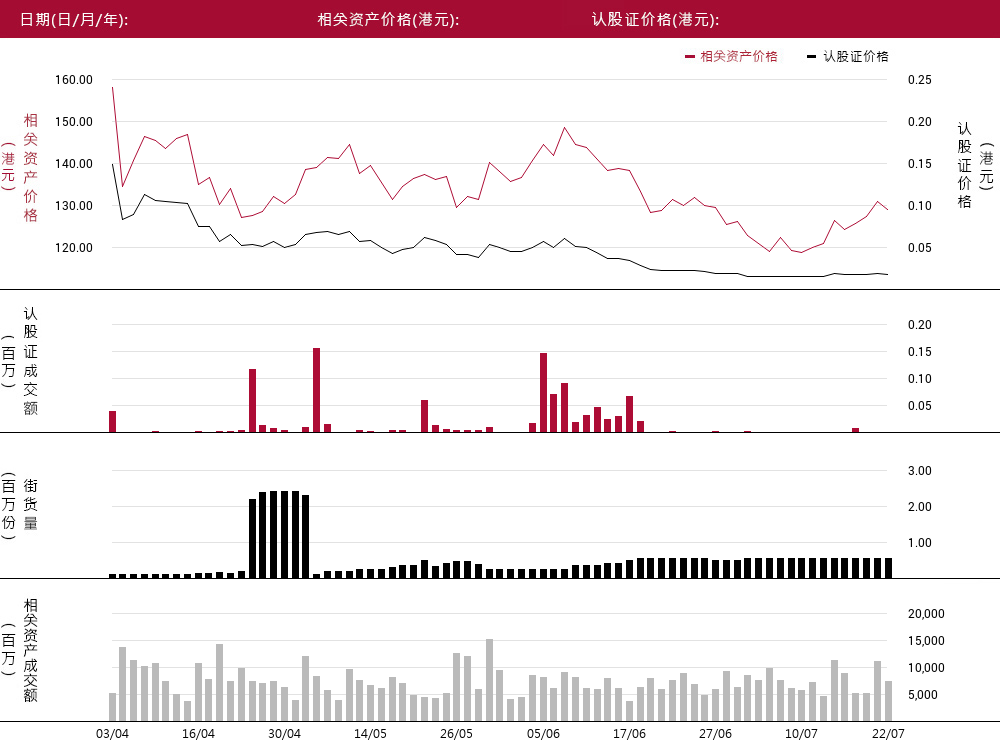Image resolution: width=1000 pixels, height=751 pixels.
Task: Click the 27/06 date tick label
Action: pyautogui.click(x=716, y=734)
